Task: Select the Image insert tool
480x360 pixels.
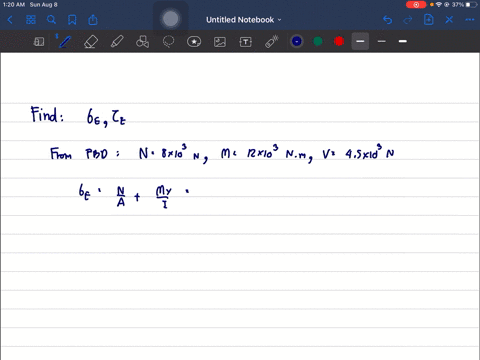Action: pyautogui.click(x=220, y=42)
